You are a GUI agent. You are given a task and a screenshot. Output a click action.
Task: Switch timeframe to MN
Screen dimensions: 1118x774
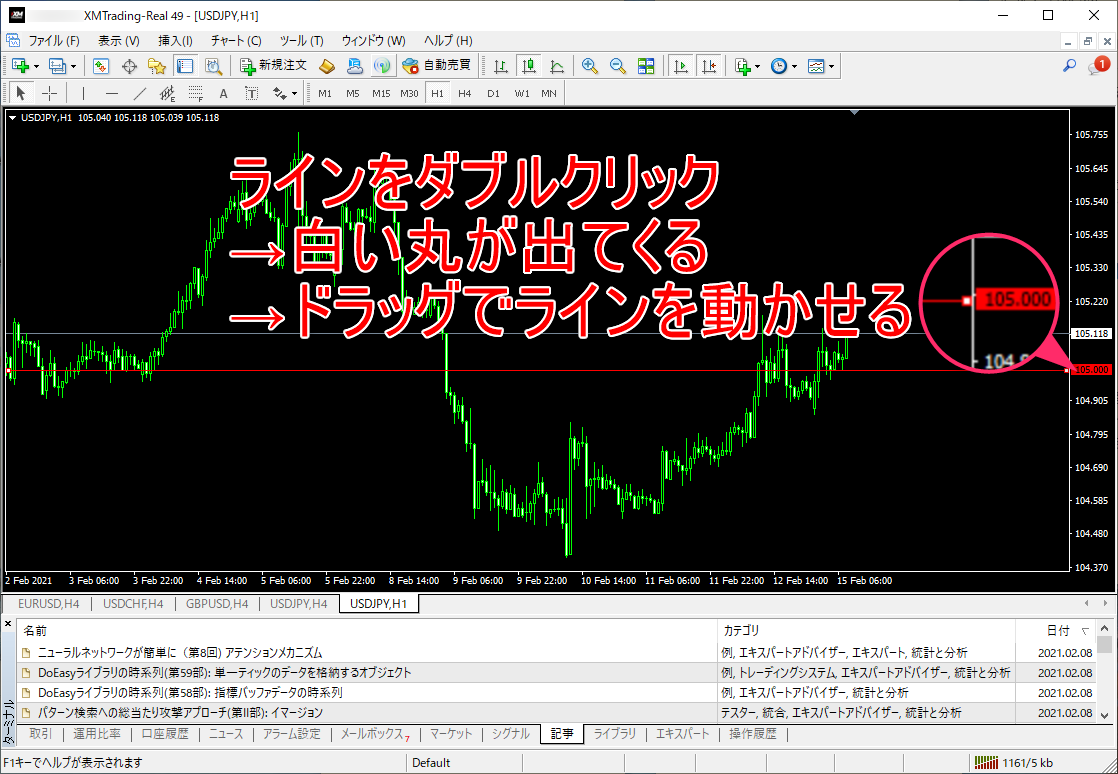548,93
